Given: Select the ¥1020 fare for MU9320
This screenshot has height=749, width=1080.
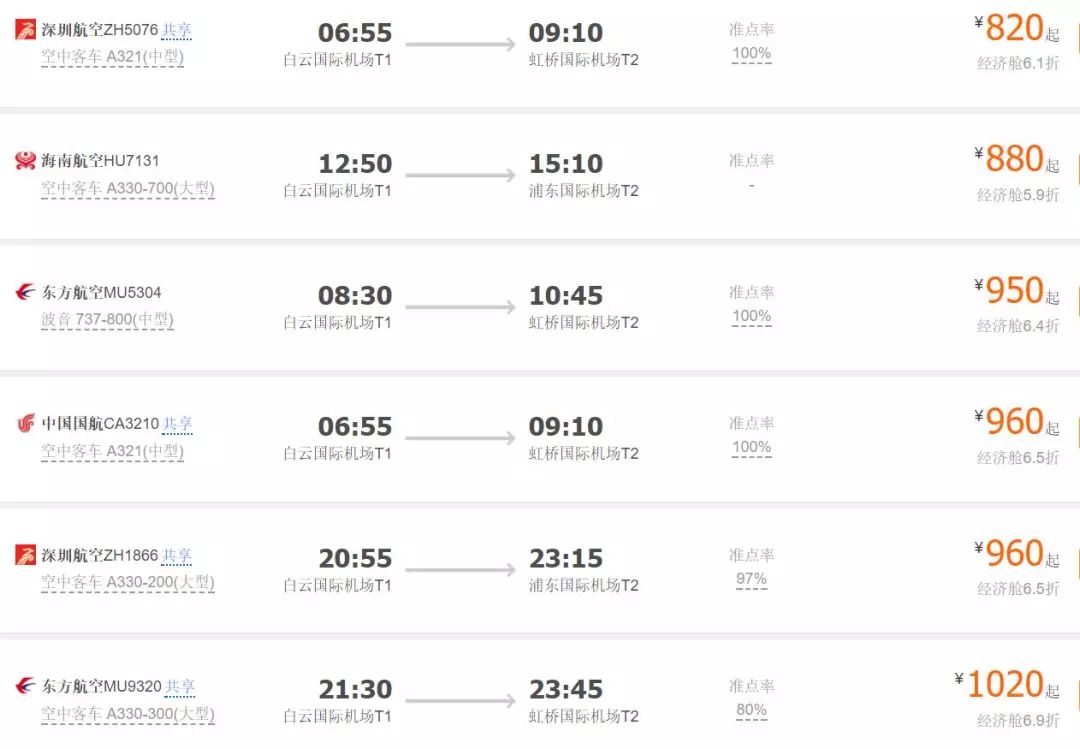Looking at the screenshot, I should click(x=1007, y=685).
